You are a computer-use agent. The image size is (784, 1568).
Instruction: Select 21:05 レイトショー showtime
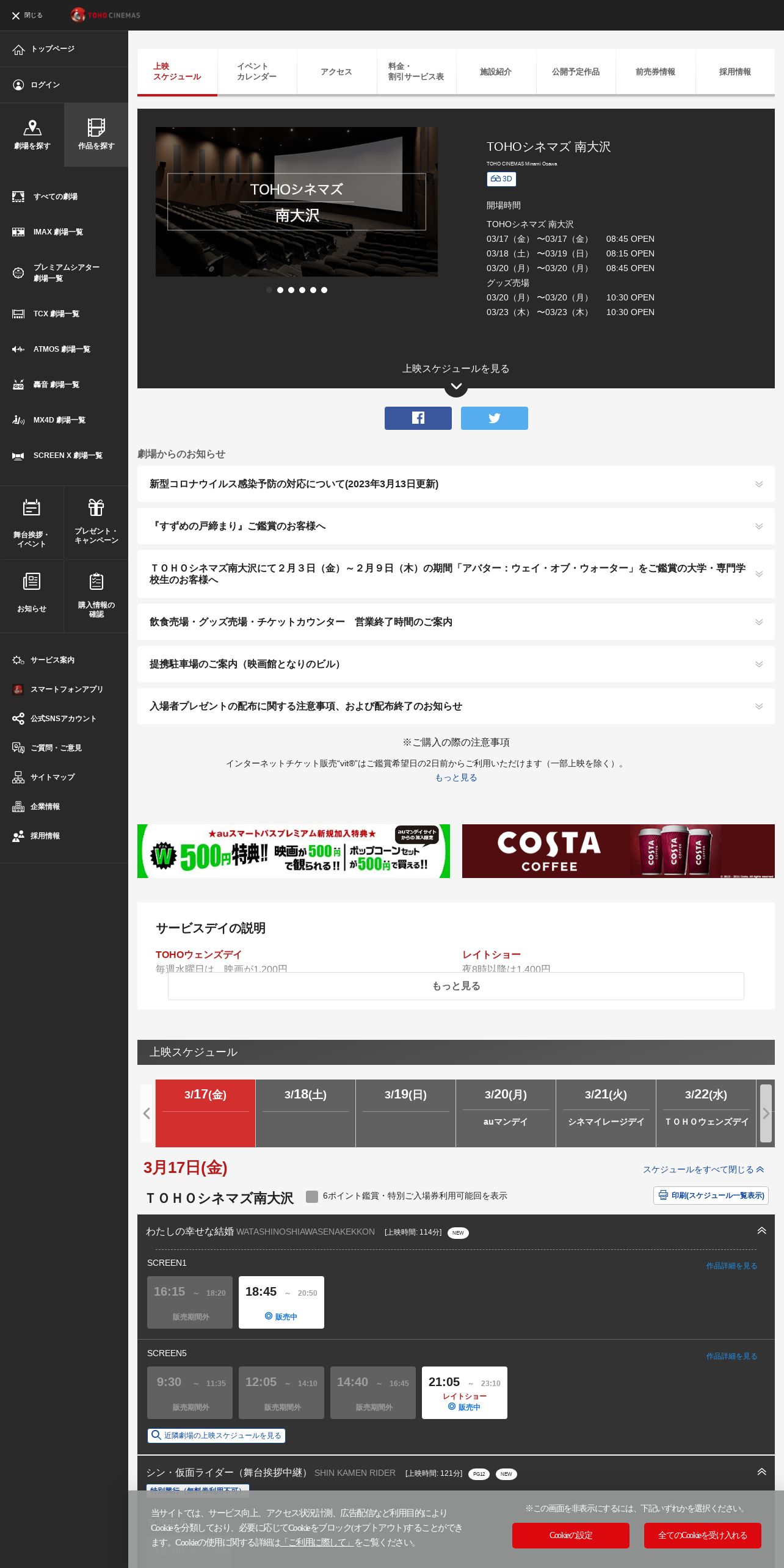click(x=465, y=1393)
